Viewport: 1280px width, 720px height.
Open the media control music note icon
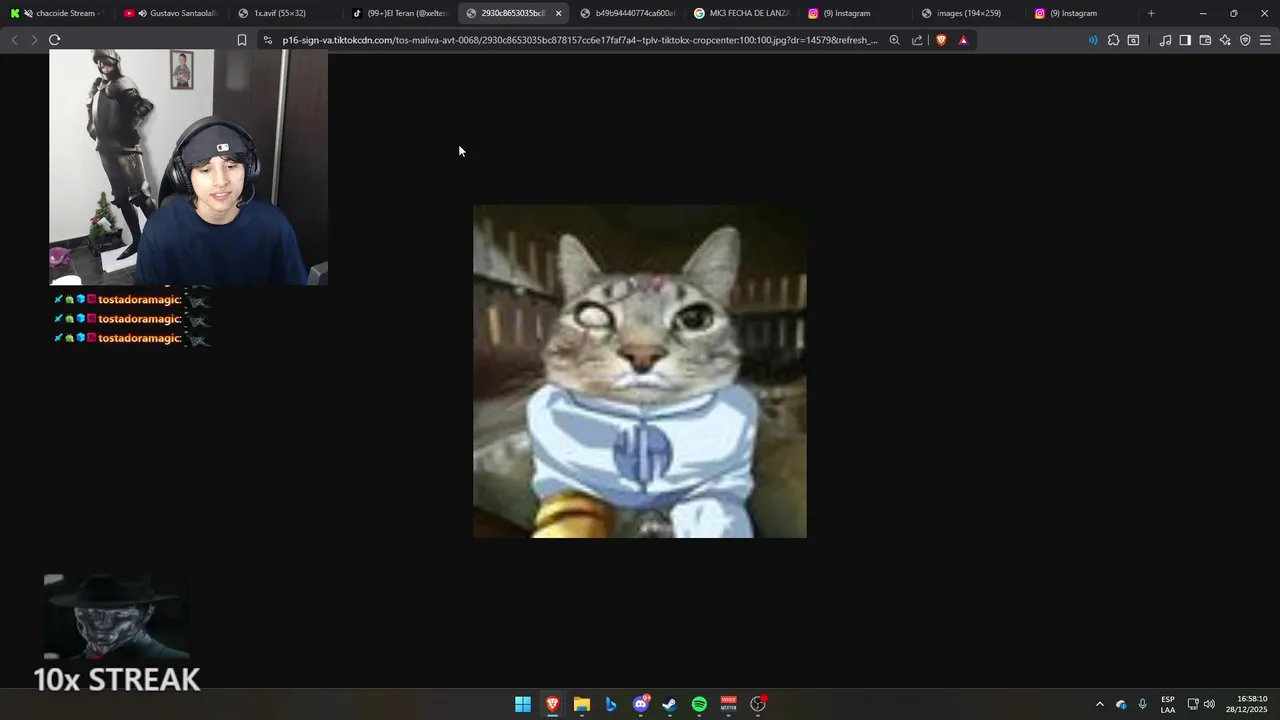tap(1165, 40)
